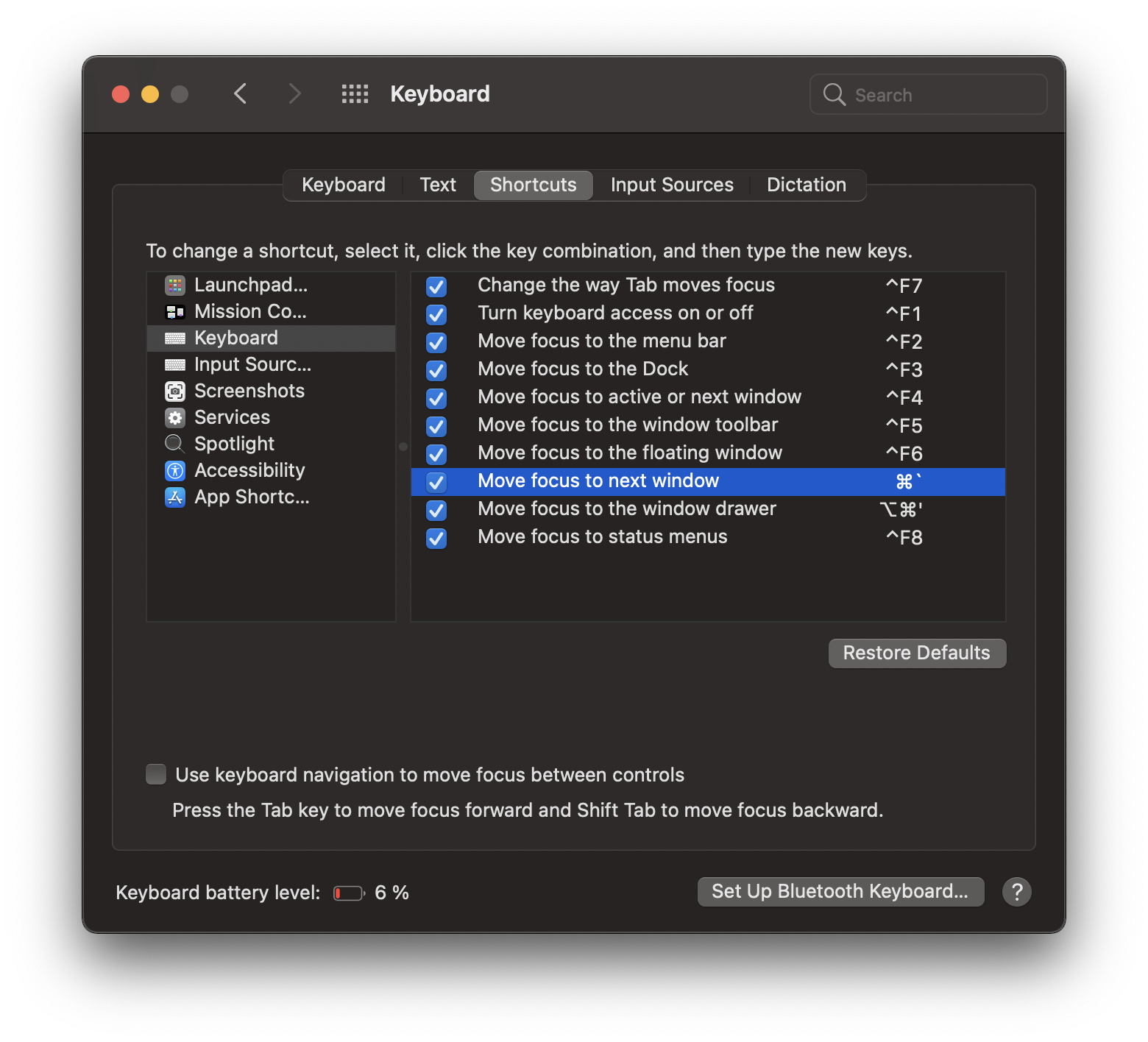Select the Screenshots category row
1148x1042 pixels.
click(x=272, y=391)
